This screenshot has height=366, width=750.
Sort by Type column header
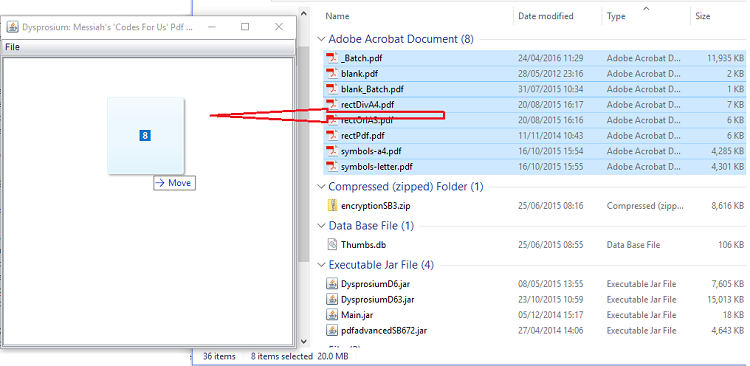pyautogui.click(x=616, y=16)
